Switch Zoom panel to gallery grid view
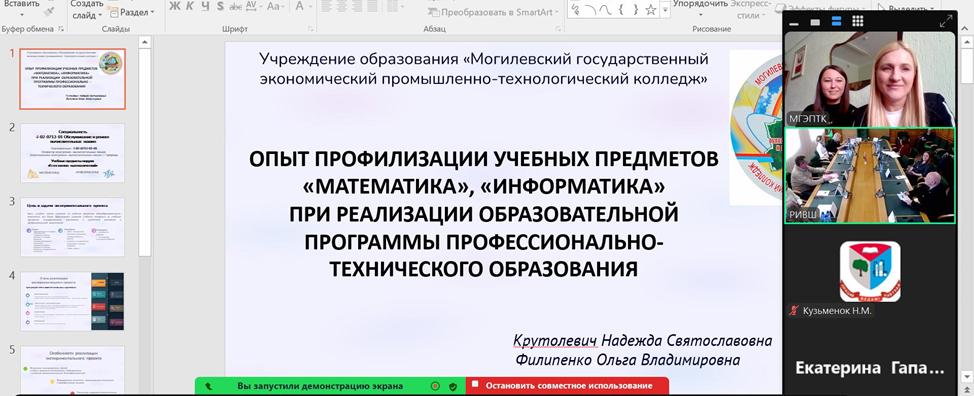This screenshot has width=974, height=396. click(857, 21)
